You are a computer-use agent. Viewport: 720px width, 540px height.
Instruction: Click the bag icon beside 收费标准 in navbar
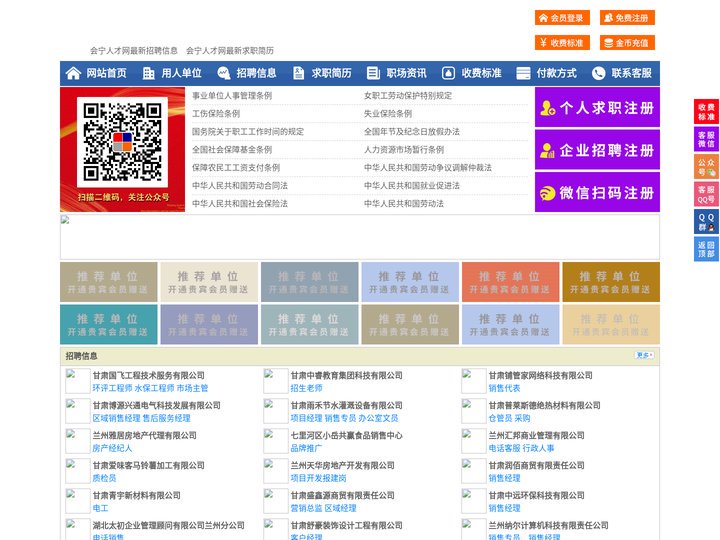(x=448, y=73)
